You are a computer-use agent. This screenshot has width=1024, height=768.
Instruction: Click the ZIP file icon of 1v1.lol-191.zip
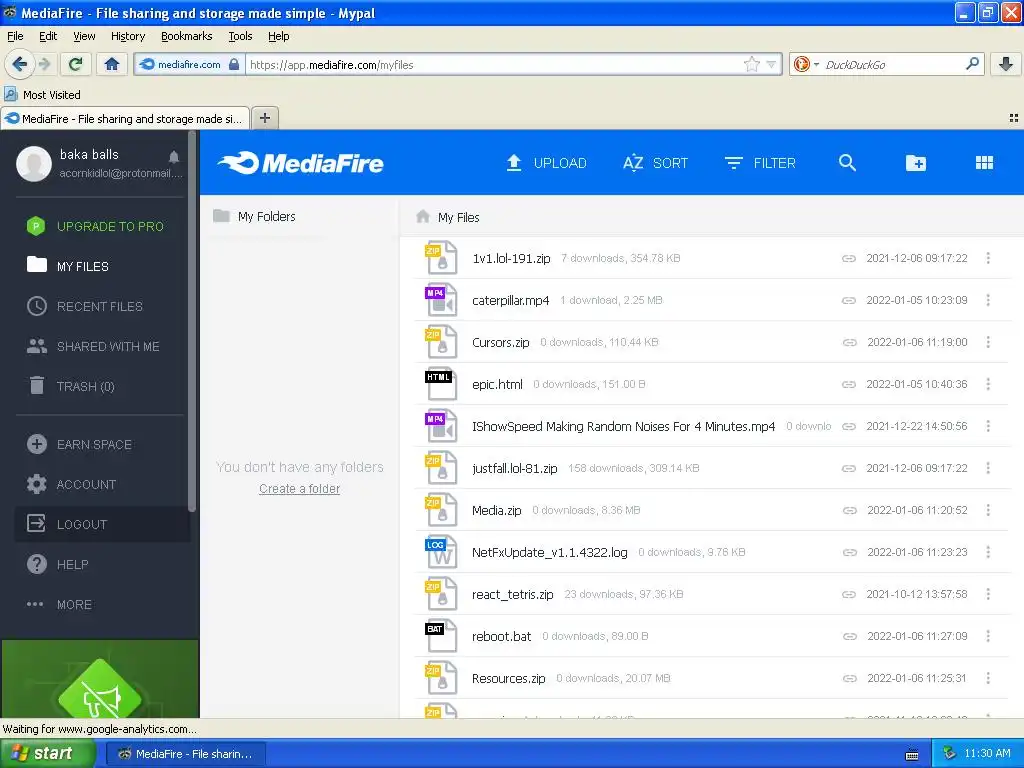[441, 258]
